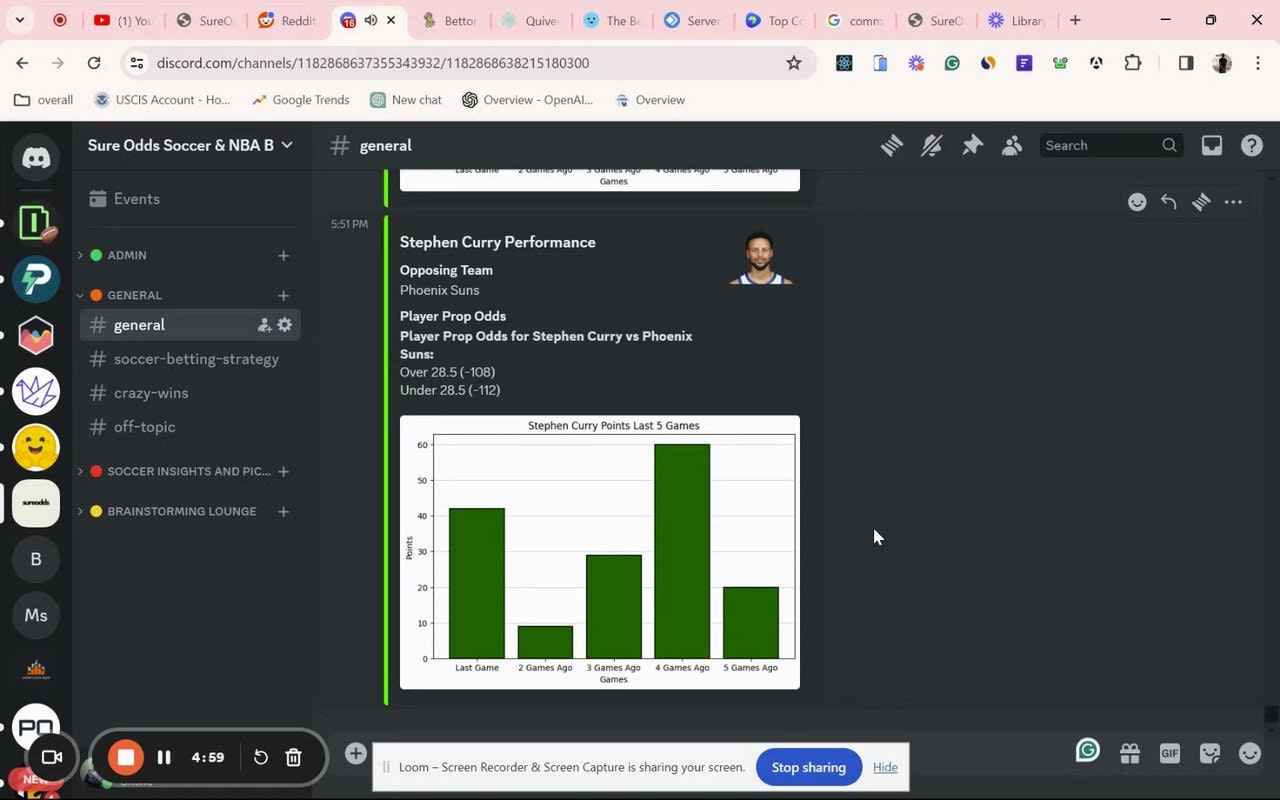Switch to the soccer-betting-strategy channel
This screenshot has height=800, width=1280.
pyautogui.click(x=196, y=359)
